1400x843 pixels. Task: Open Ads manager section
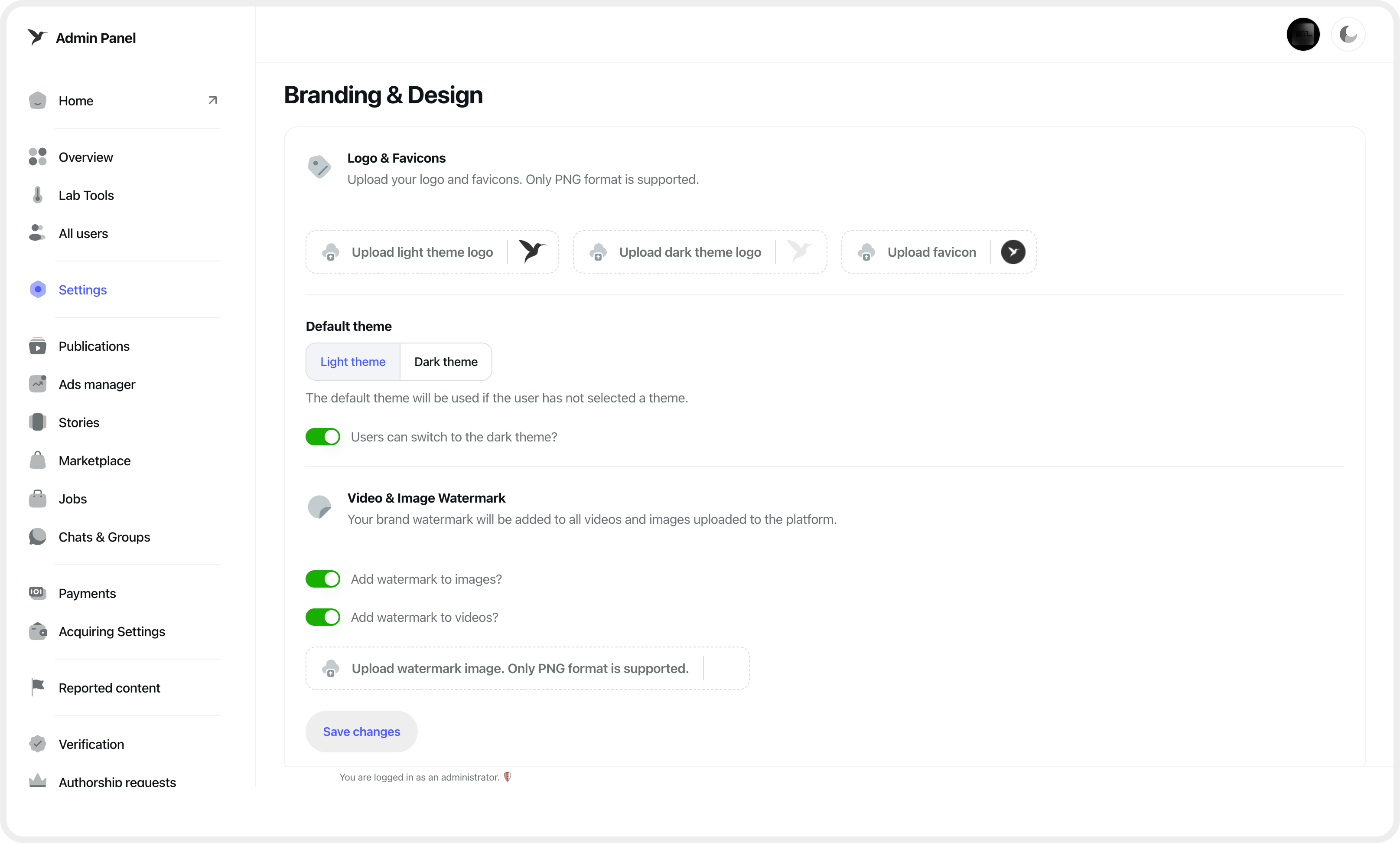click(97, 384)
